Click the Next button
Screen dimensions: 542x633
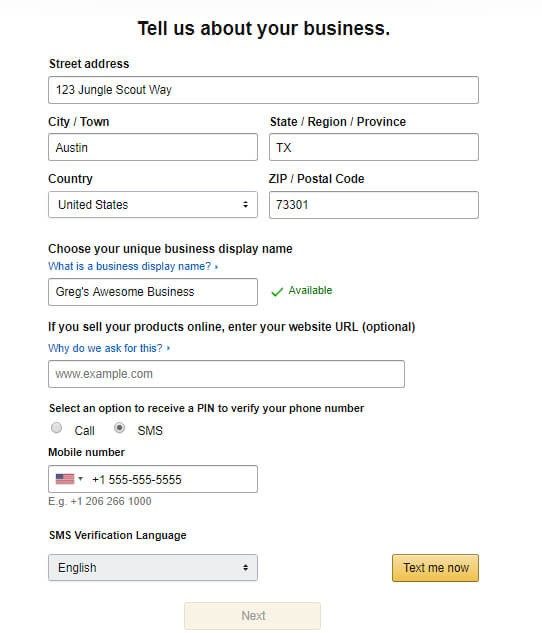(x=252, y=616)
